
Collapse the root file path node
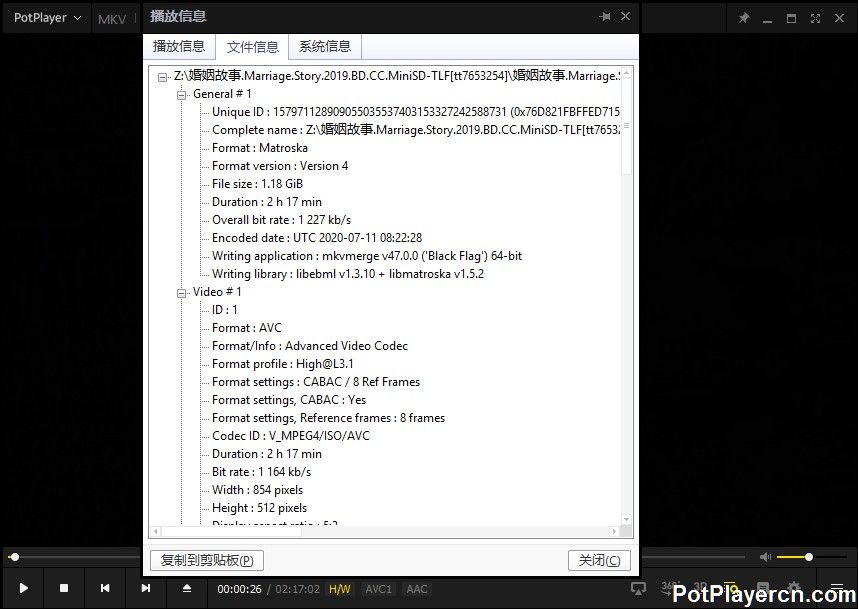pyautogui.click(x=163, y=77)
